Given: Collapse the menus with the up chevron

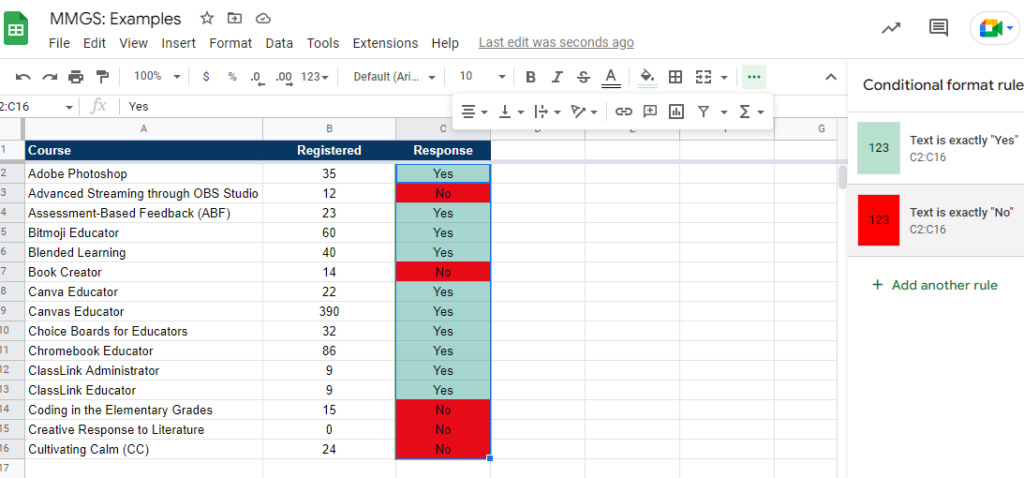Looking at the screenshot, I should coord(831,77).
